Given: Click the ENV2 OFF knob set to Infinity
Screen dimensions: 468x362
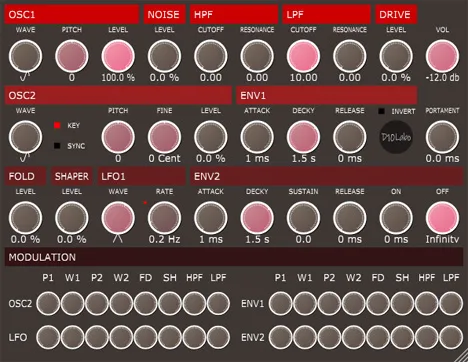Looking at the screenshot, I should (x=442, y=218).
